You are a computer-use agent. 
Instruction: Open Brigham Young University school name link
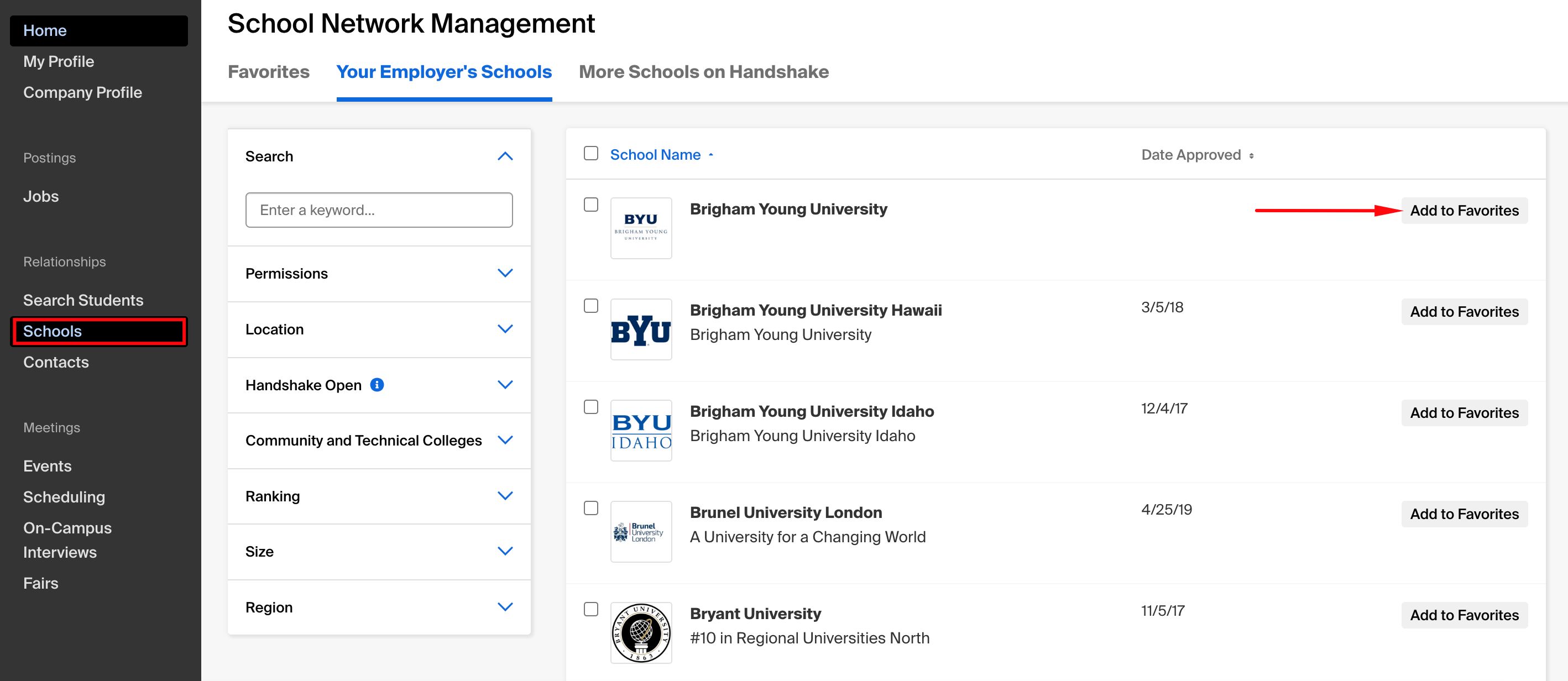[788, 209]
